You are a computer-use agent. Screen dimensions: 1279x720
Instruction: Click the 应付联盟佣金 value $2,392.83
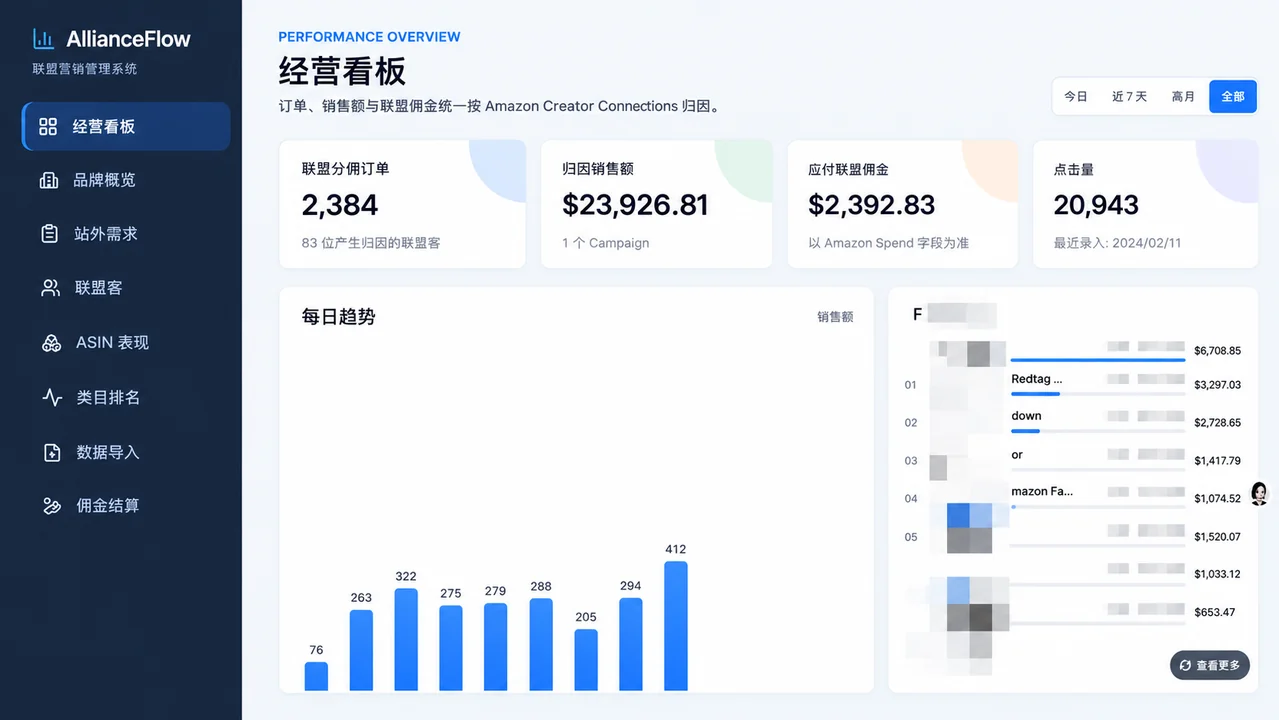tap(872, 205)
